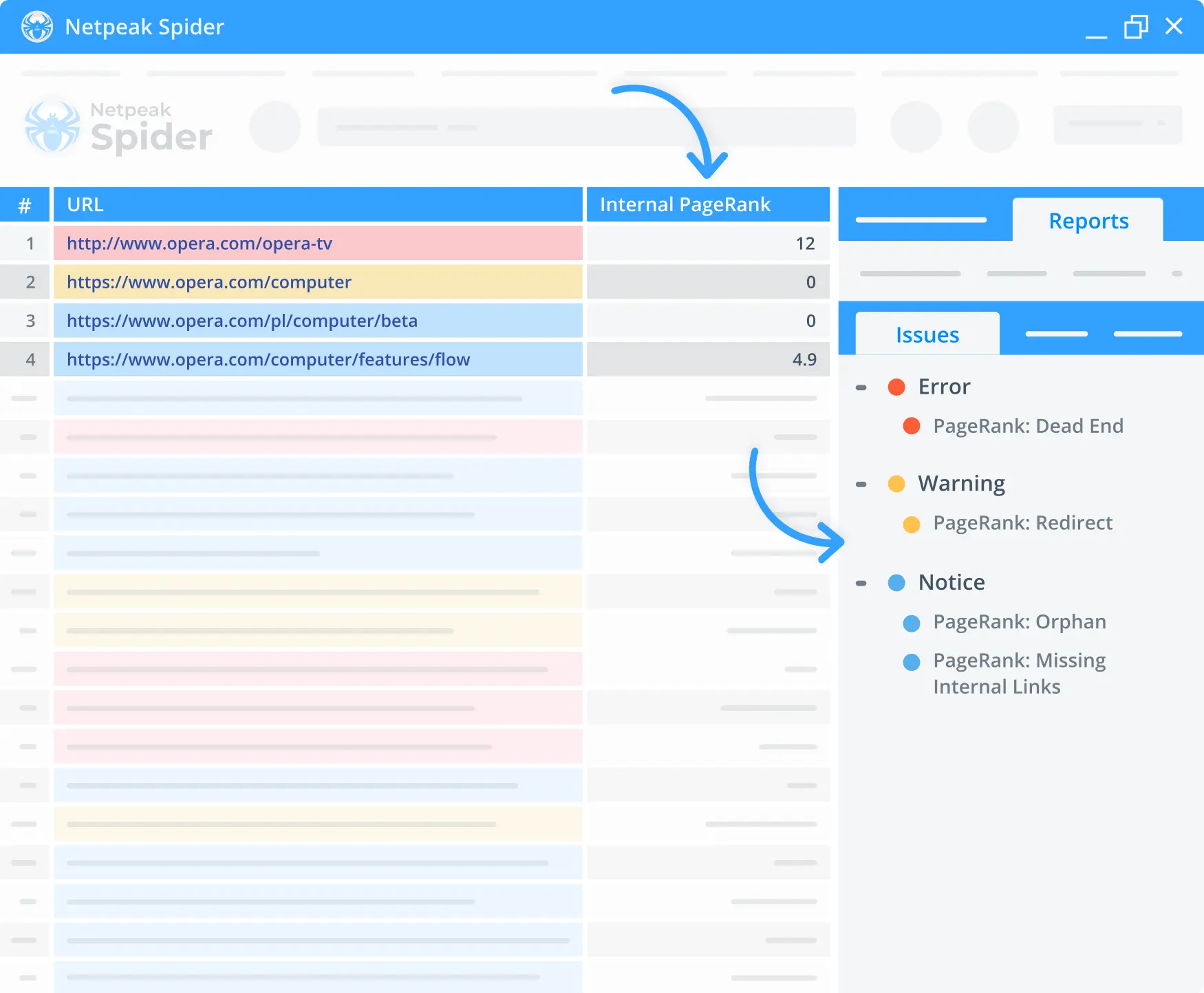
Task: Open the Reports tab
Action: click(1088, 220)
